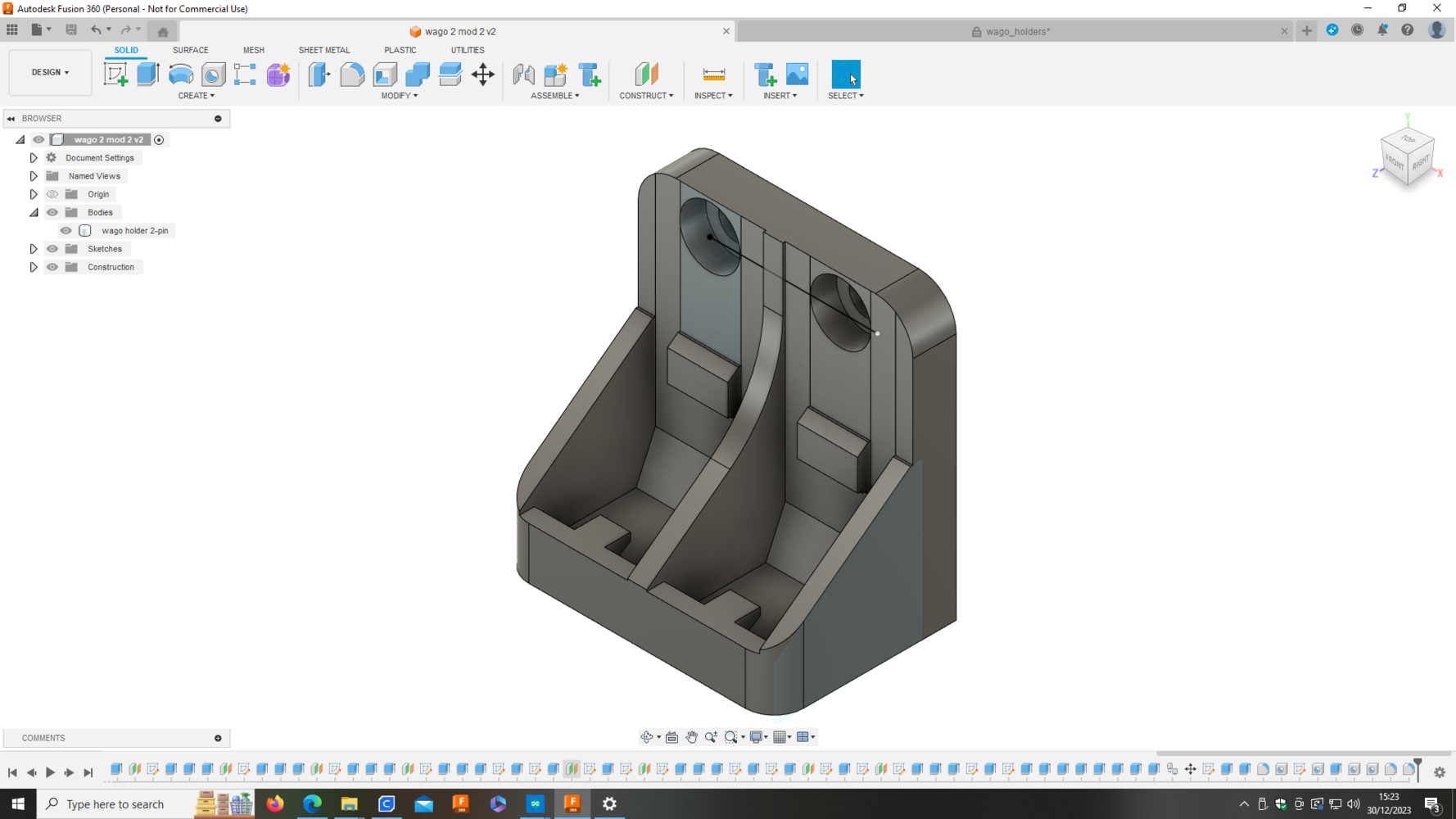Toggle Sketches folder visibility

pos(52,249)
